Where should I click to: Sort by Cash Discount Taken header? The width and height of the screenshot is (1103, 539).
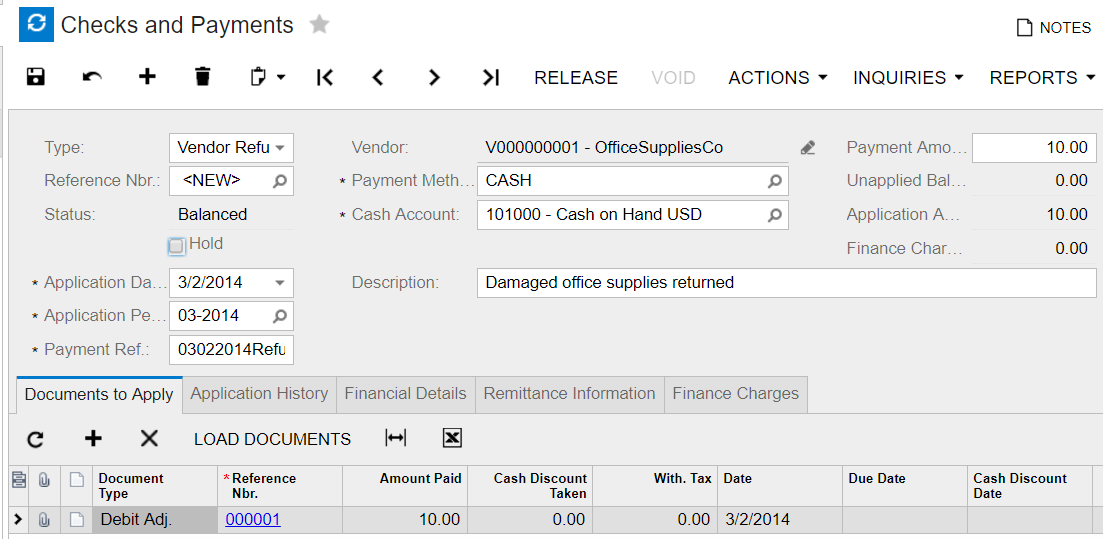pyautogui.click(x=530, y=486)
